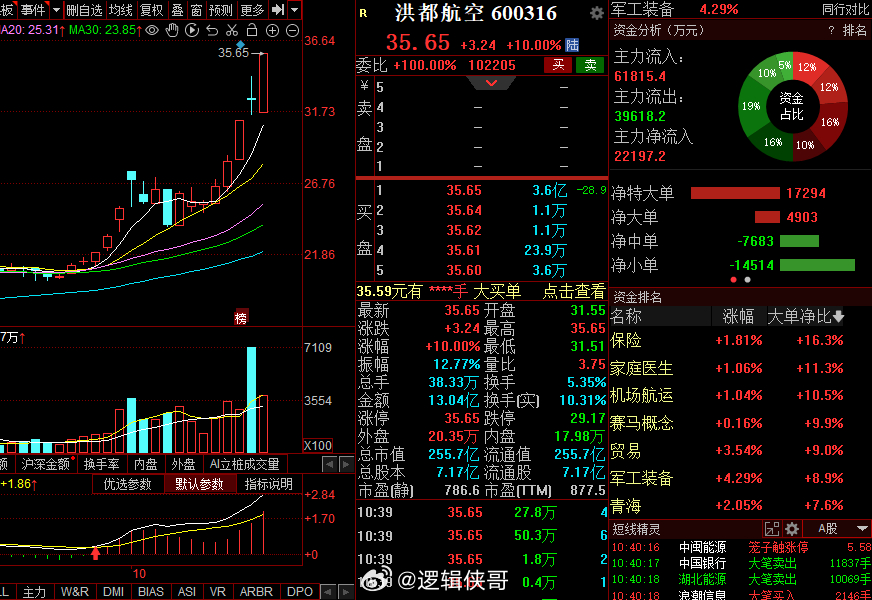Click the blue diamond marker above latest candle
Image resolution: width=872 pixels, height=600 pixels.
click(240, 44)
